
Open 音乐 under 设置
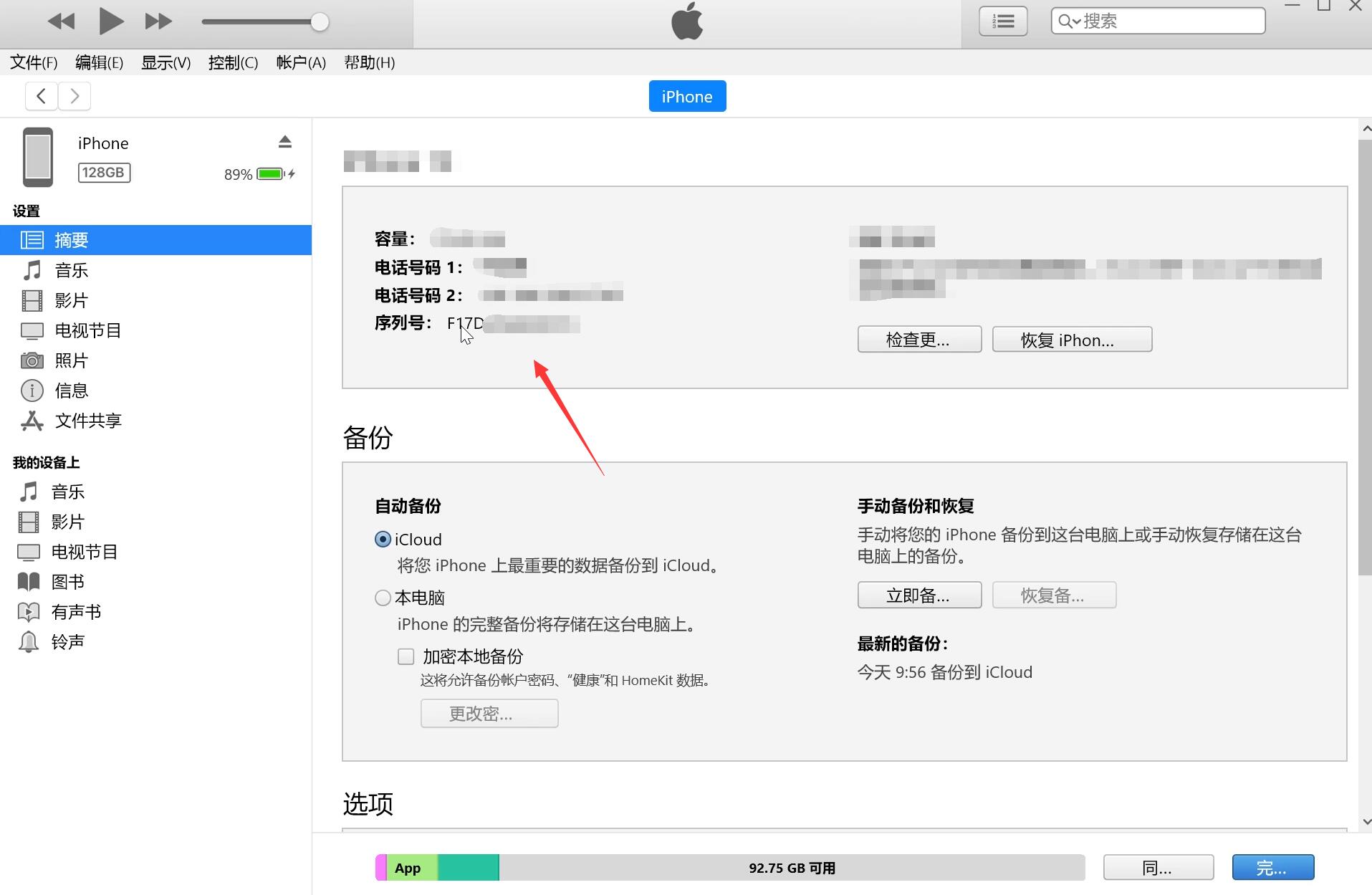(155, 270)
